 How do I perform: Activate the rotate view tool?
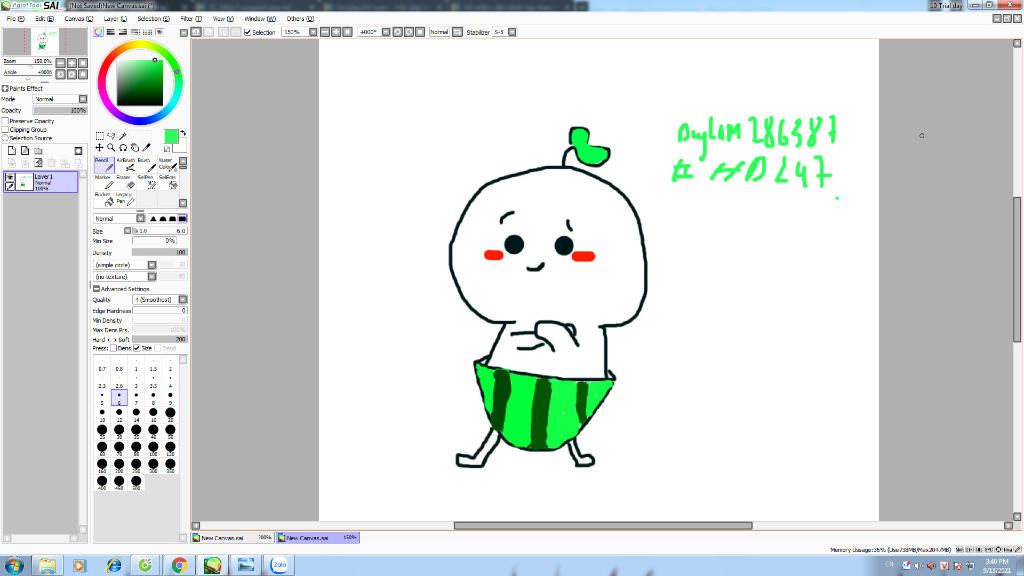[123, 148]
